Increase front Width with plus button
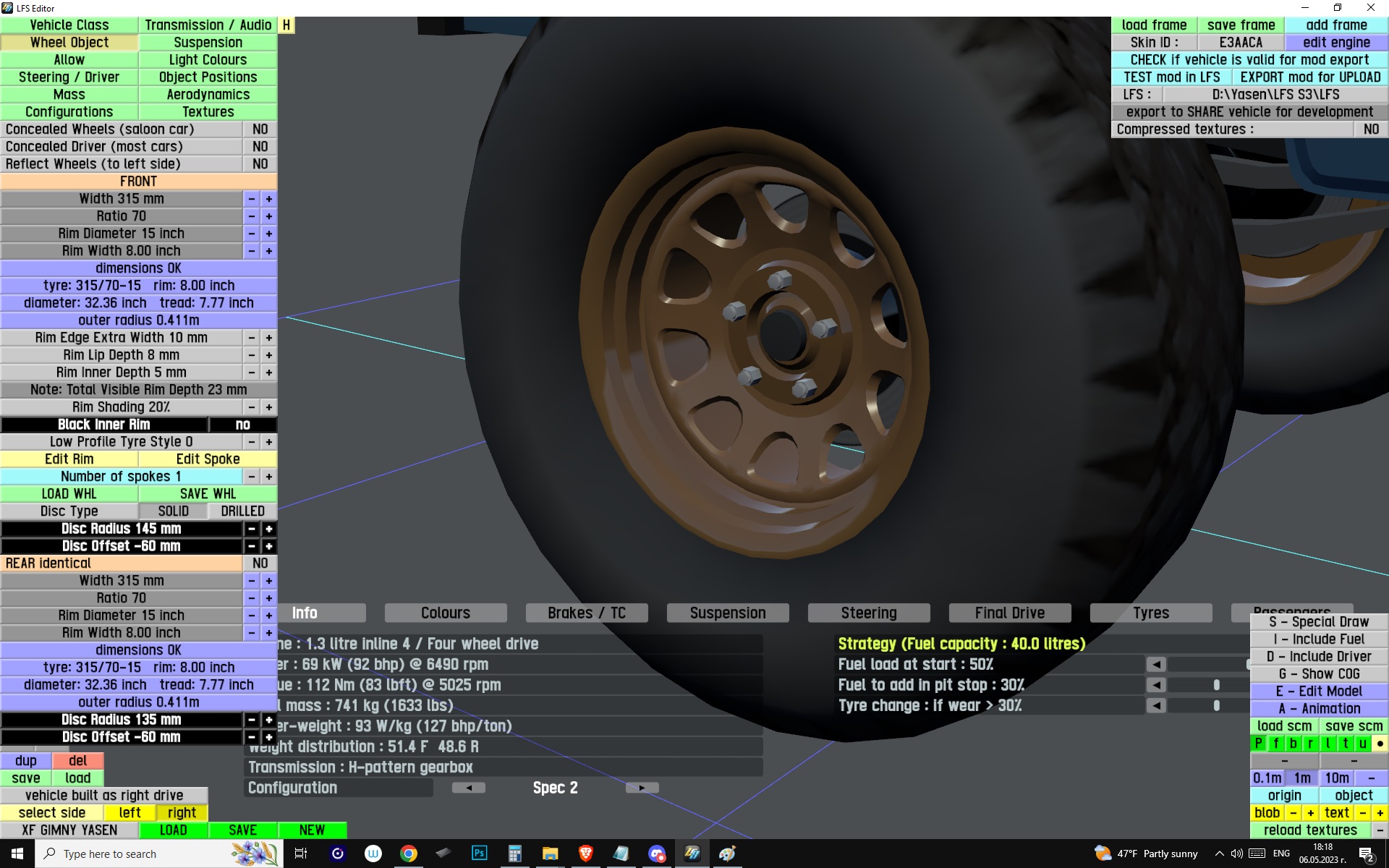Screen dimensions: 1389x868 pyautogui.click(x=268, y=199)
